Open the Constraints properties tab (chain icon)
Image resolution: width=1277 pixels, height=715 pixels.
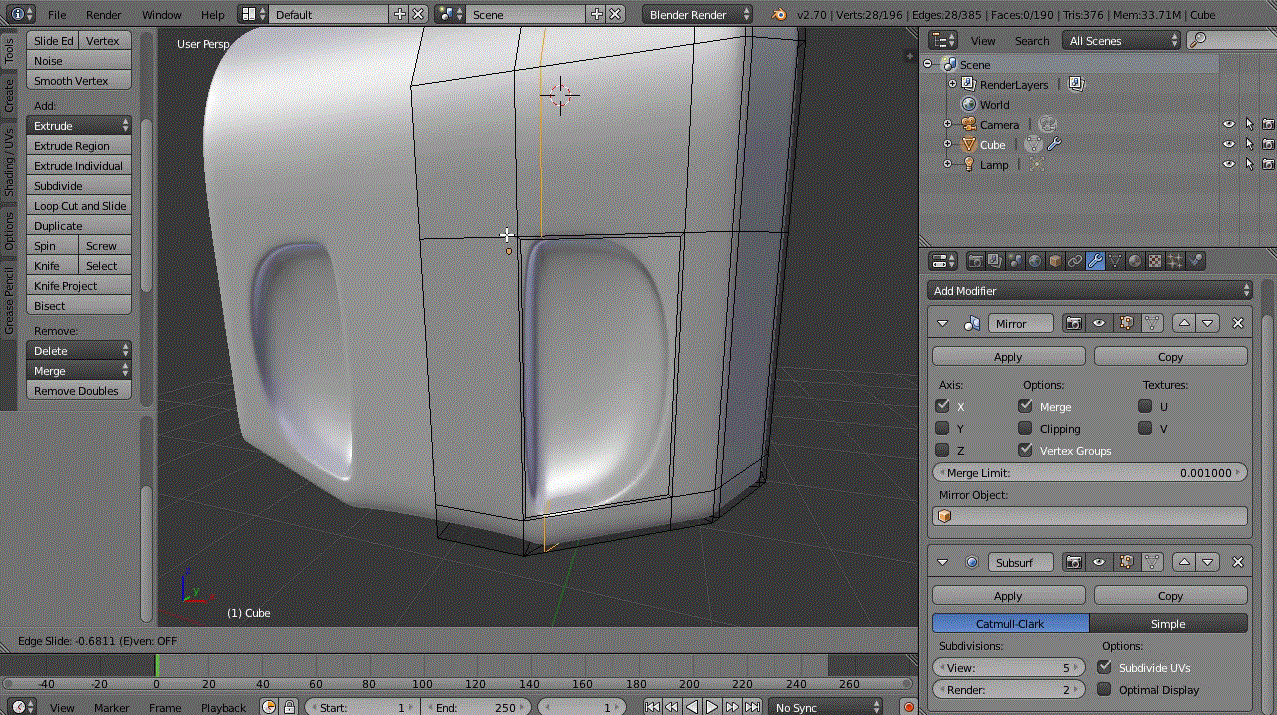coord(1075,261)
